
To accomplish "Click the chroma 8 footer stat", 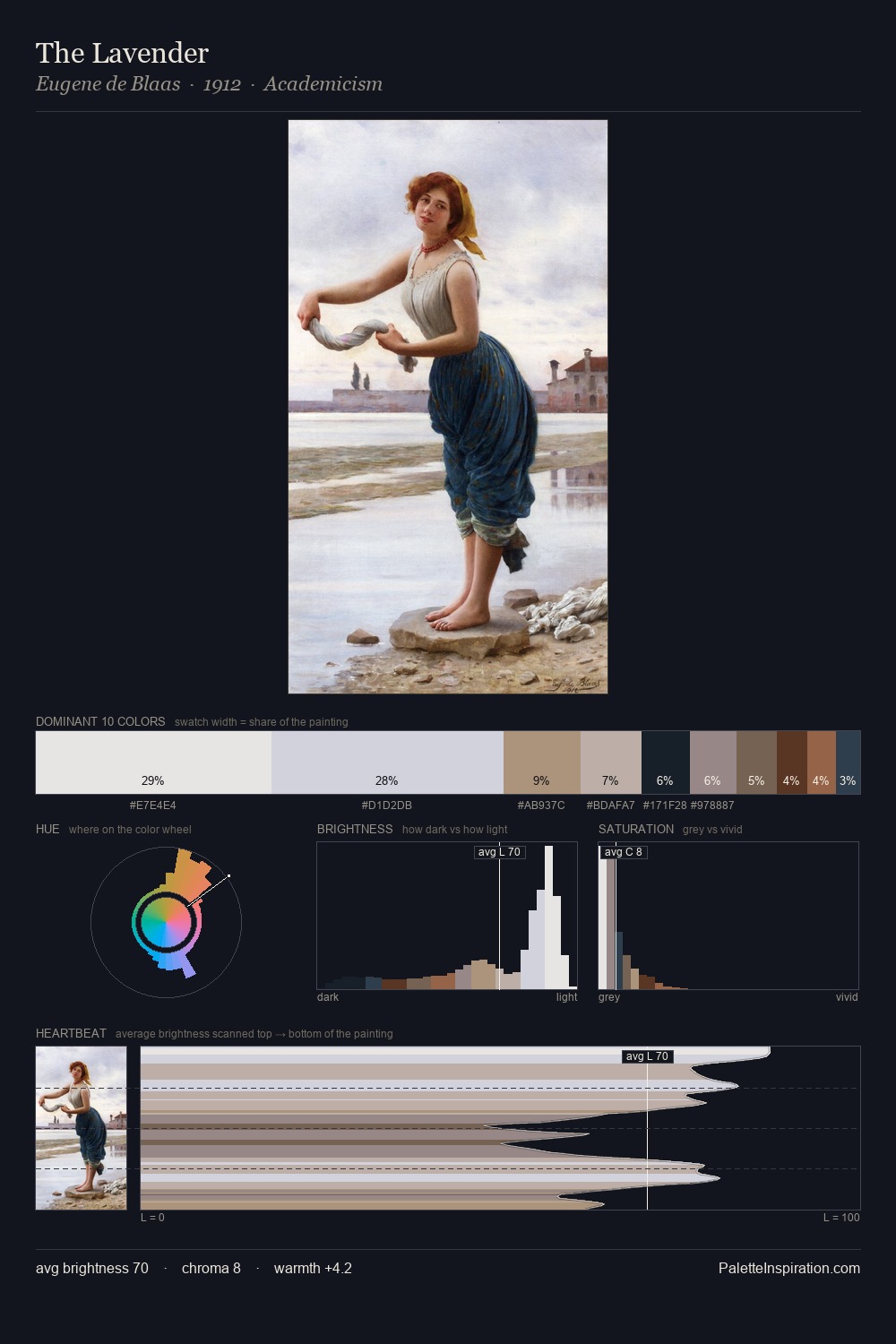I will point(211,1268).
